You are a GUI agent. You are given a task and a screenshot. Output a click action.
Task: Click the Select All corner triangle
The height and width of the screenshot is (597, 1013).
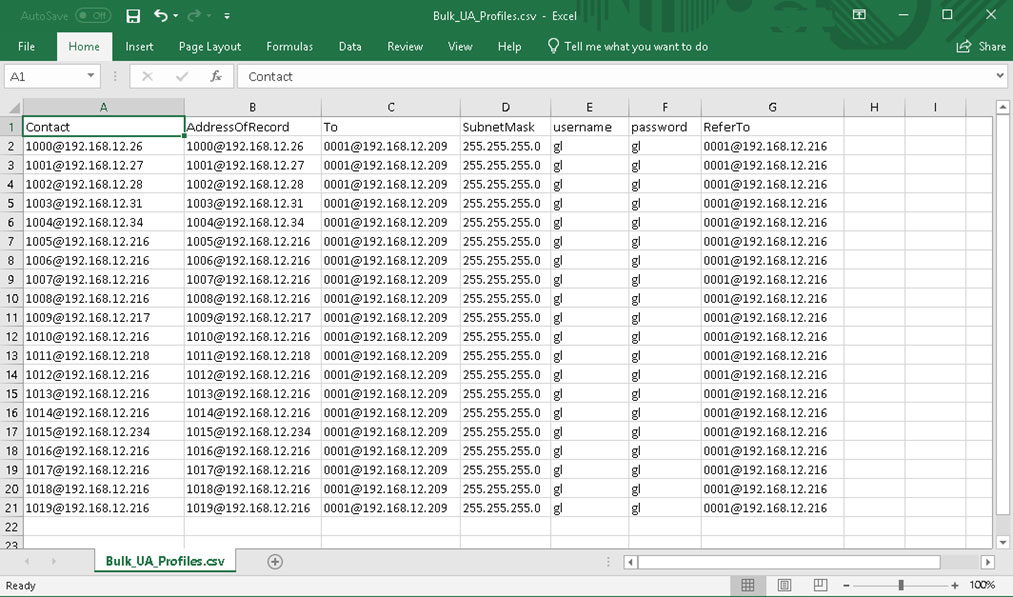(x=13, y=107)
